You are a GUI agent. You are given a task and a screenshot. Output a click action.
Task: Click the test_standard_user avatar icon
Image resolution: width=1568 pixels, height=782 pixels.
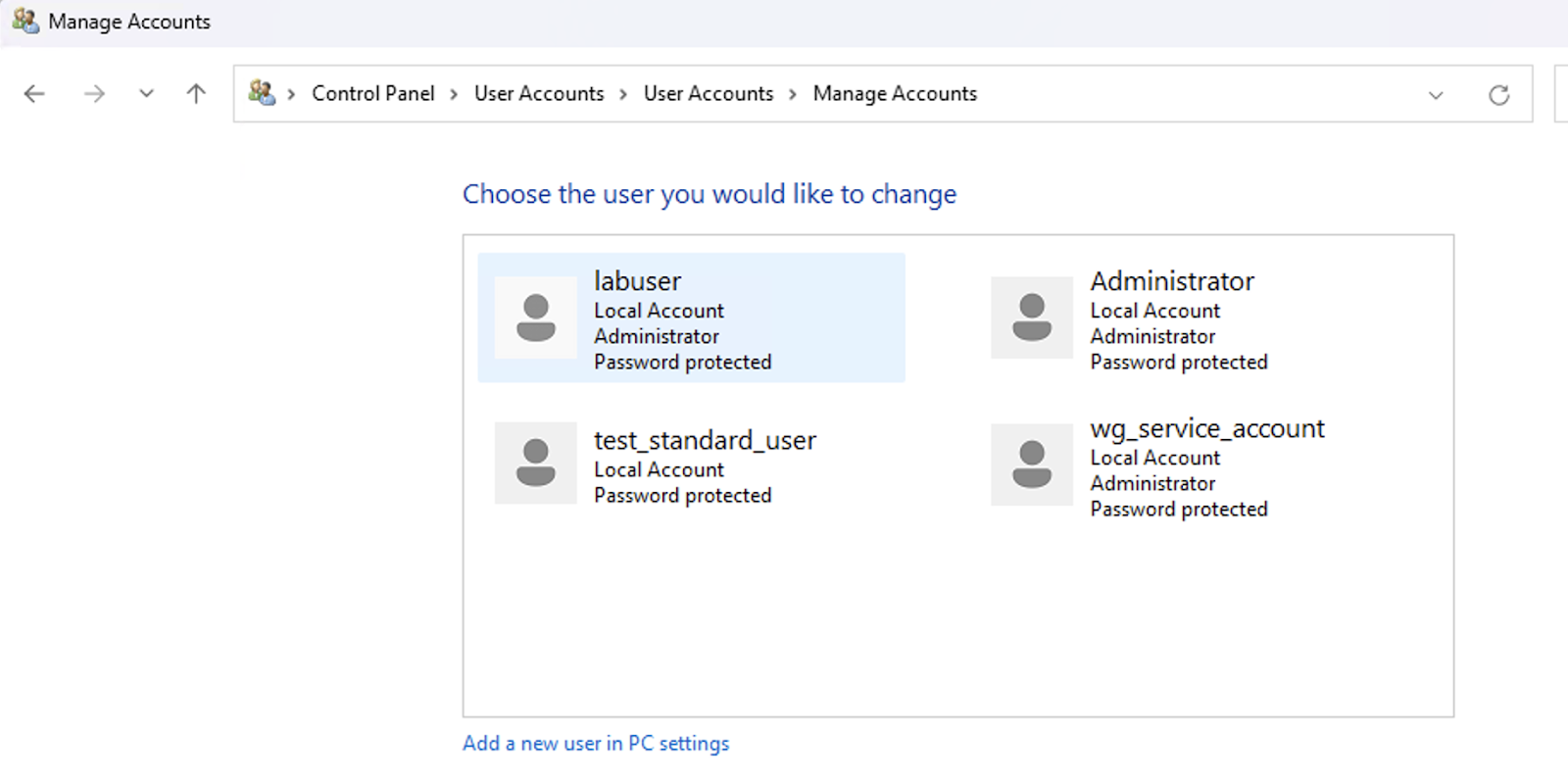pos(536,464)
